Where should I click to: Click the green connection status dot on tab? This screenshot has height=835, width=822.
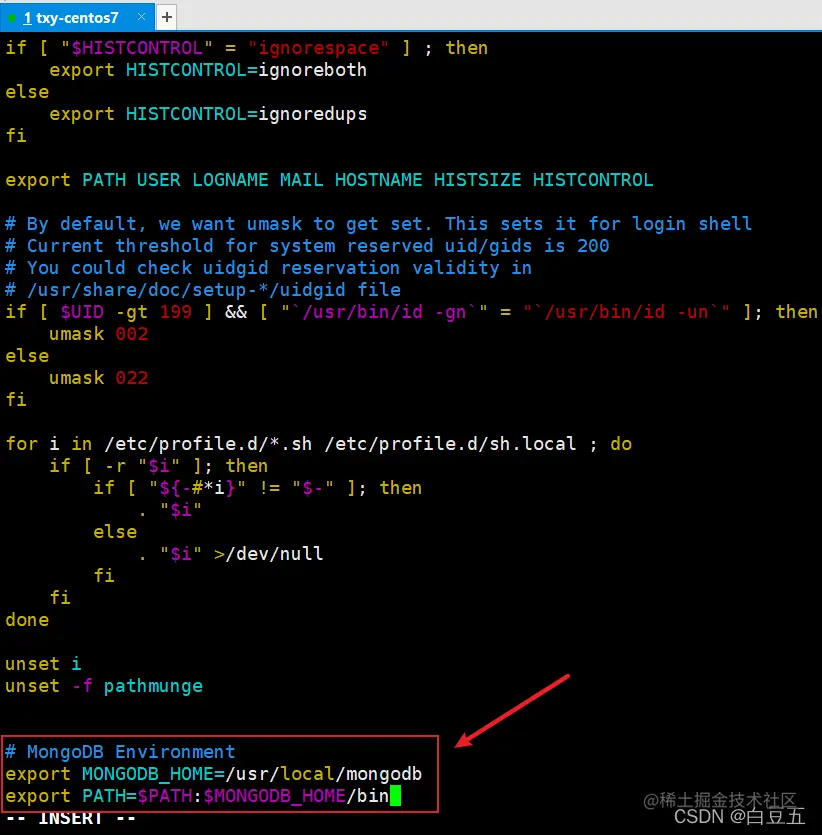(x=12, y=18)
